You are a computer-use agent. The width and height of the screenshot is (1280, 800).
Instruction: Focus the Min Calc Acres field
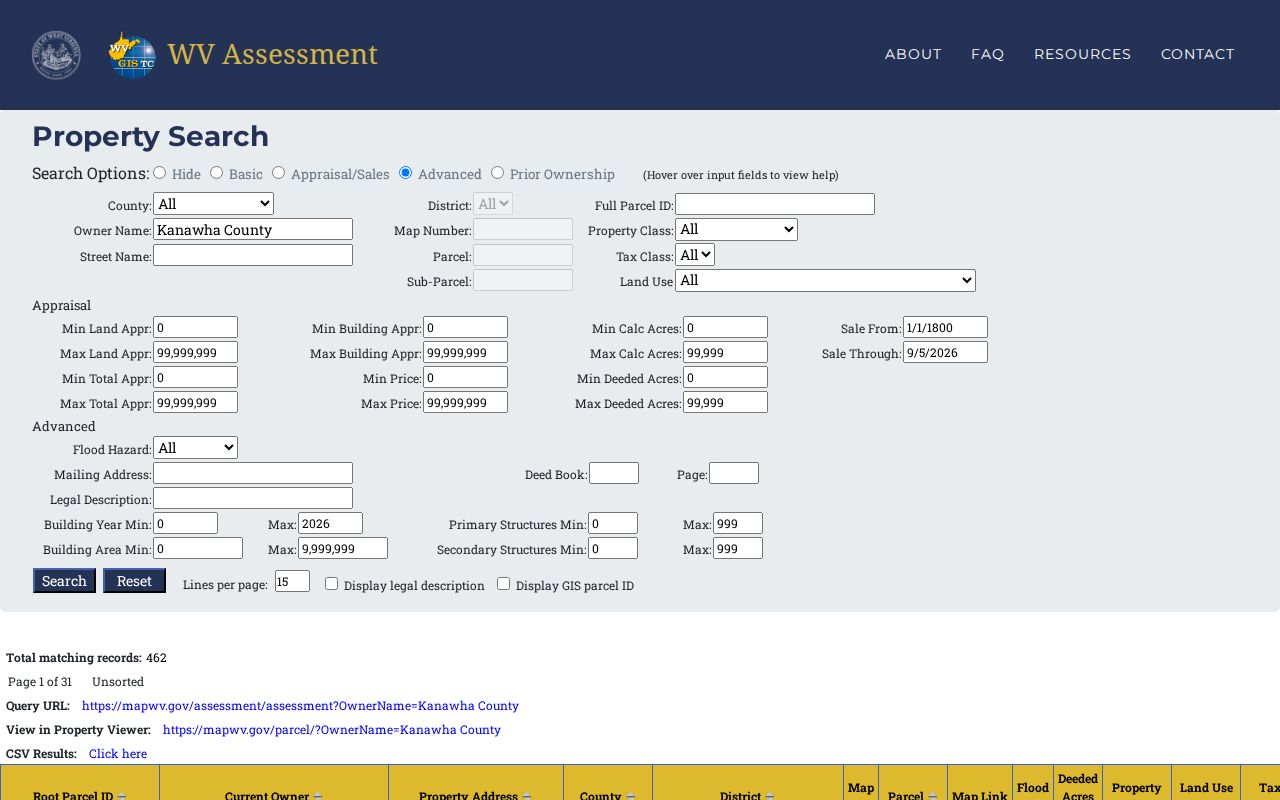725,327
